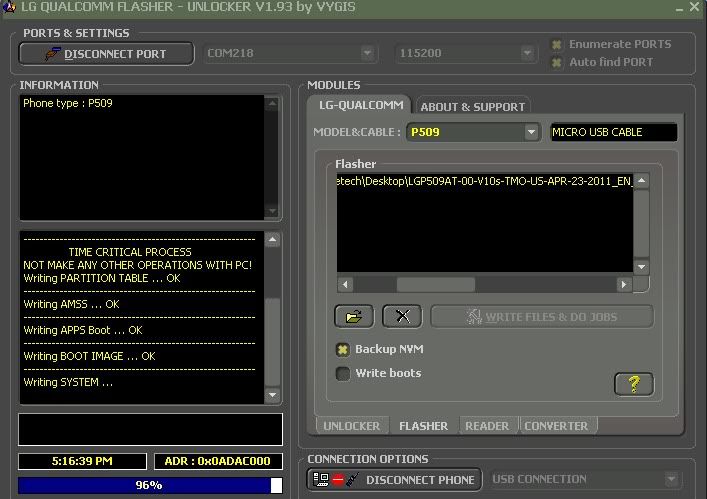Open the CONVERTER tab
This screenshot has height=499, width=707.
point(556,426)
